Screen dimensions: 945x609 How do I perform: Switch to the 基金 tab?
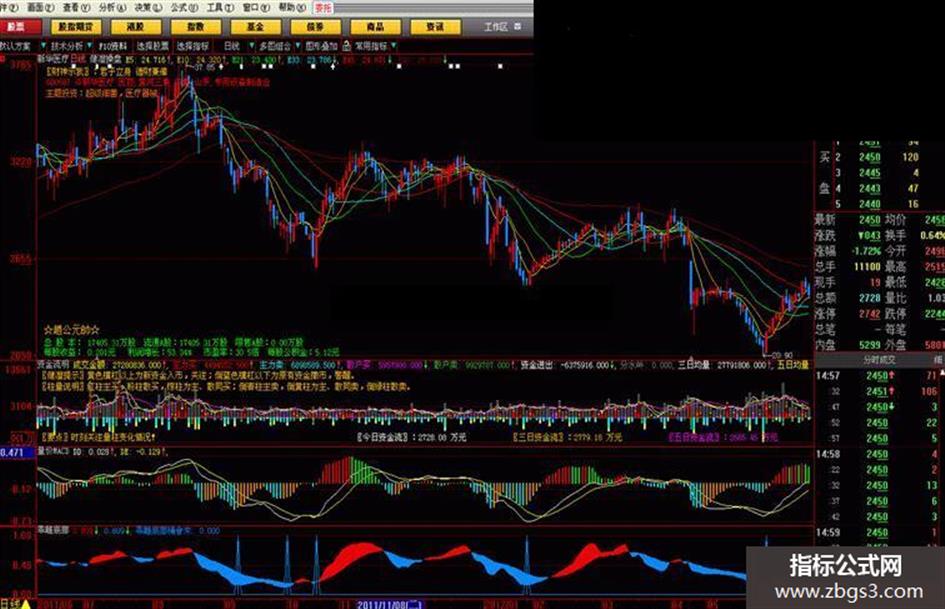pyautogui.click(x=256, y=27)
